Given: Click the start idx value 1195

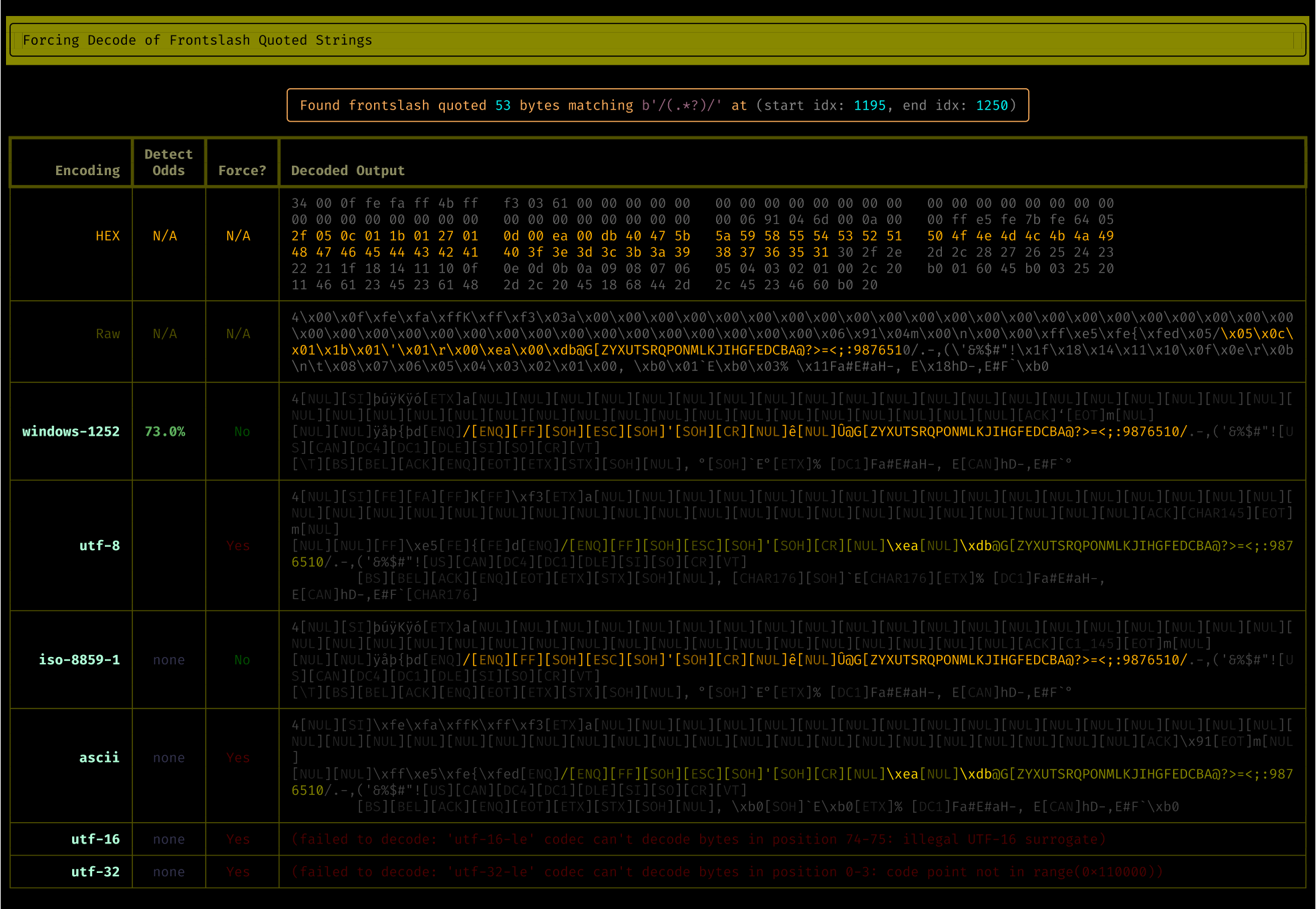Looking at the screenshot, I should click(x=870, y=106).
